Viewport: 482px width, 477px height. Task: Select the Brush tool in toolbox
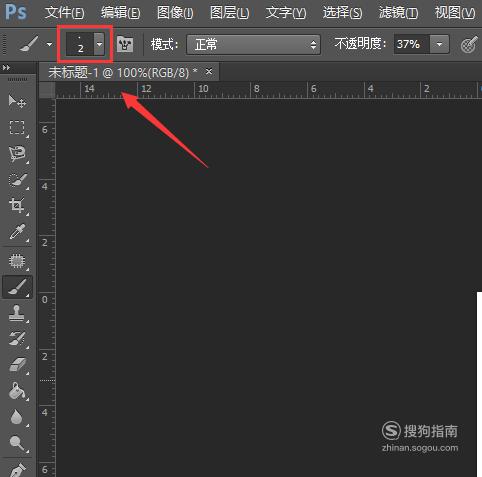(x=17, y=287)
